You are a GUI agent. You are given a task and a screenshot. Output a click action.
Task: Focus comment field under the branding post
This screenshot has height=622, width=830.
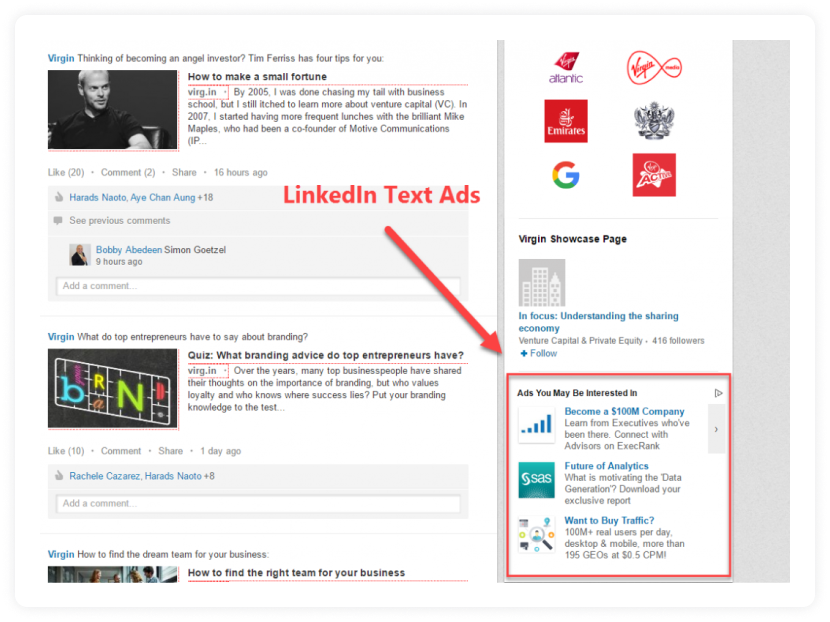258,503
